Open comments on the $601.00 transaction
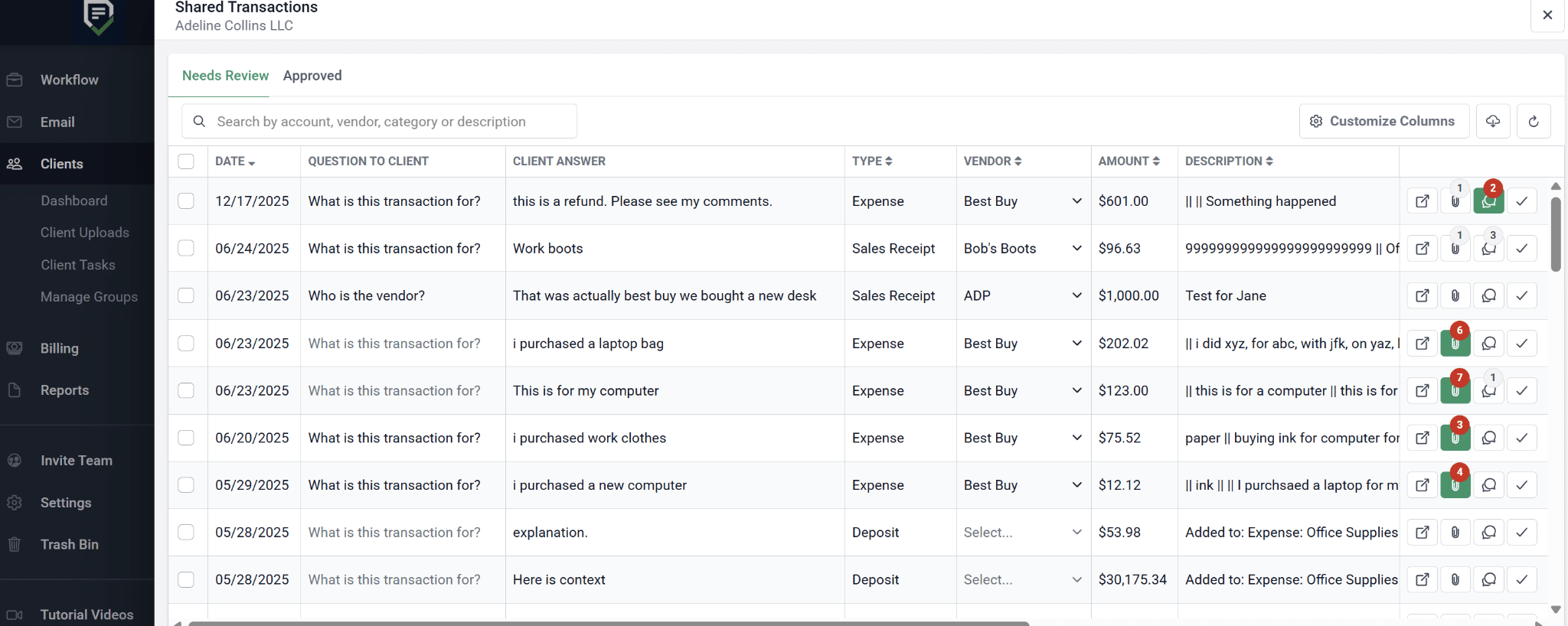Image resolution: width=1568 pixels, height=626 pixels. coord(1488,201)
